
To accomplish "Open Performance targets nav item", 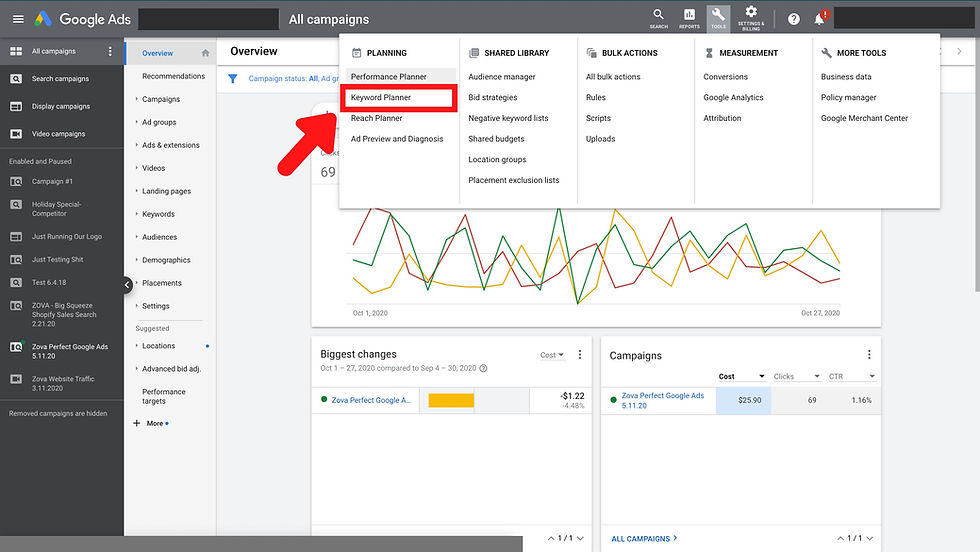I will (164, 396).
